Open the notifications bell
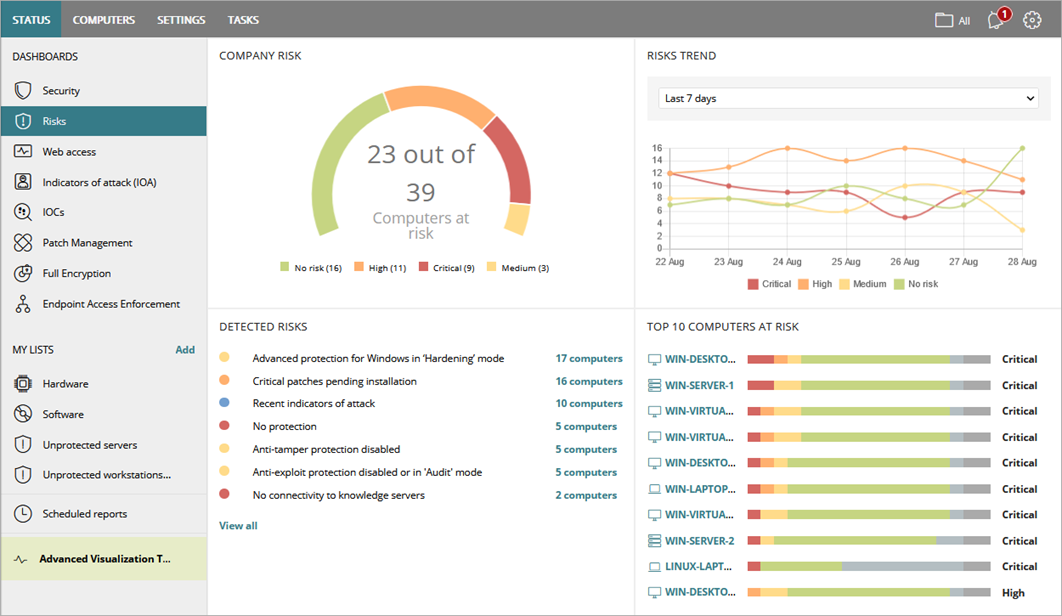Screen dimensions: 1062x616 pyautogui.click(x=996, y=19)
